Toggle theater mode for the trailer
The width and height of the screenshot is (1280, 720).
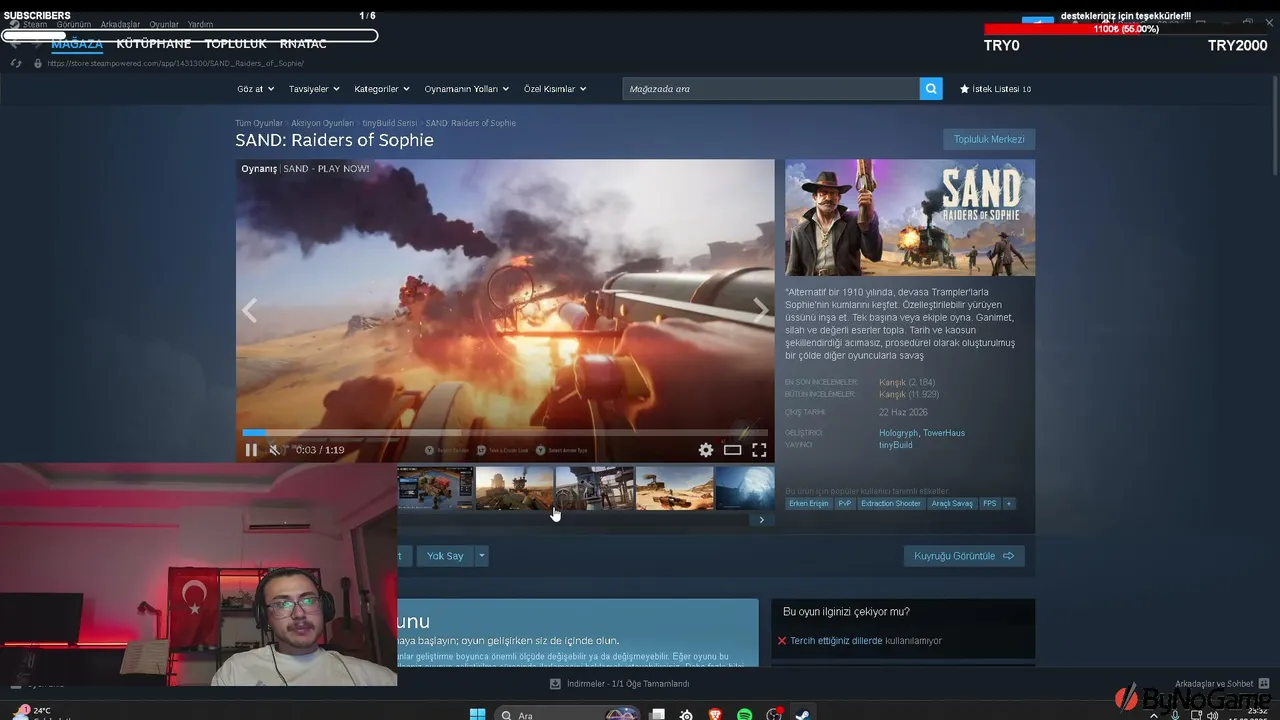[732, 450]
